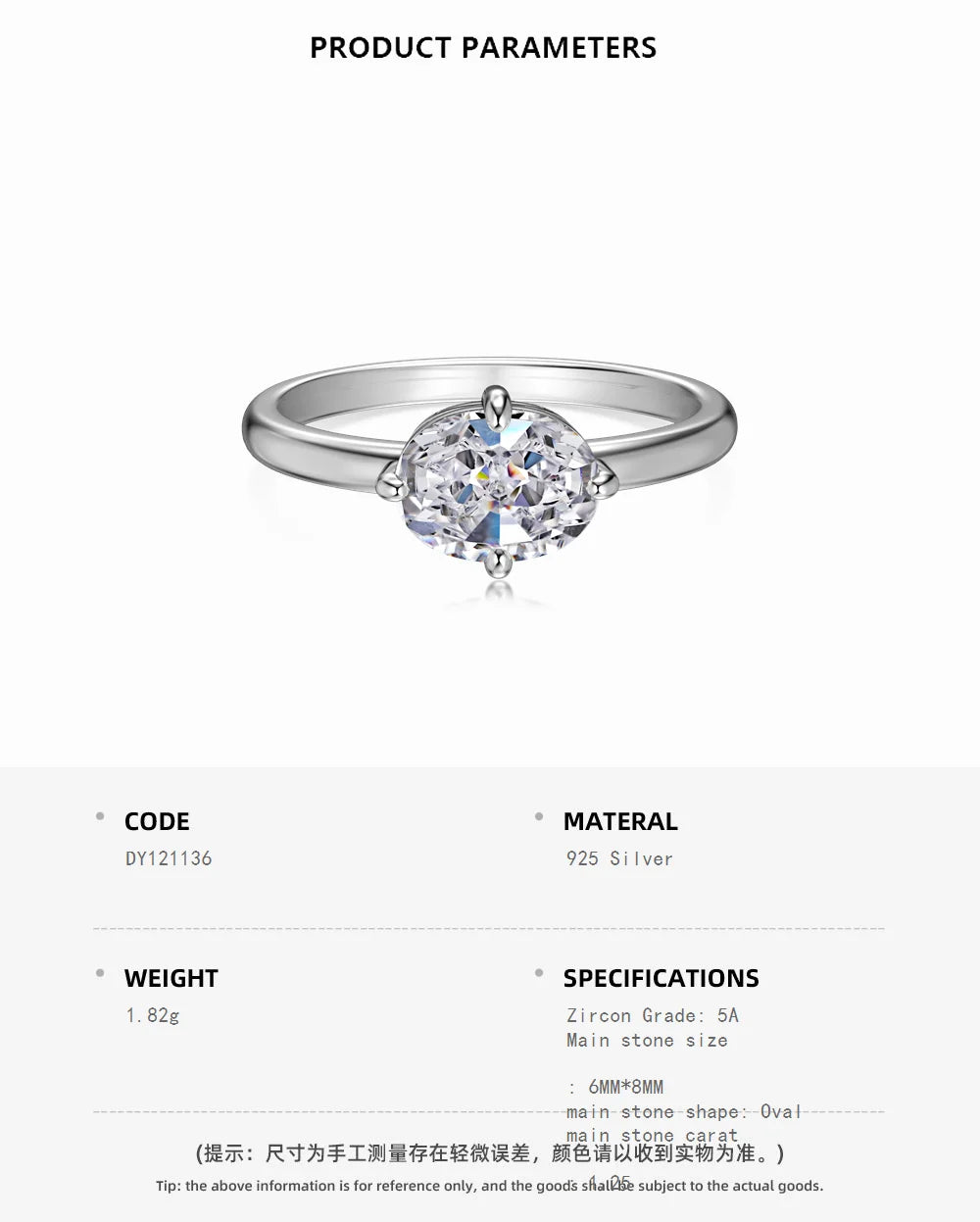The height and width of the screenshot is (1222, 980).
Task: Click the WEIGHT heading
Action: 171,978
